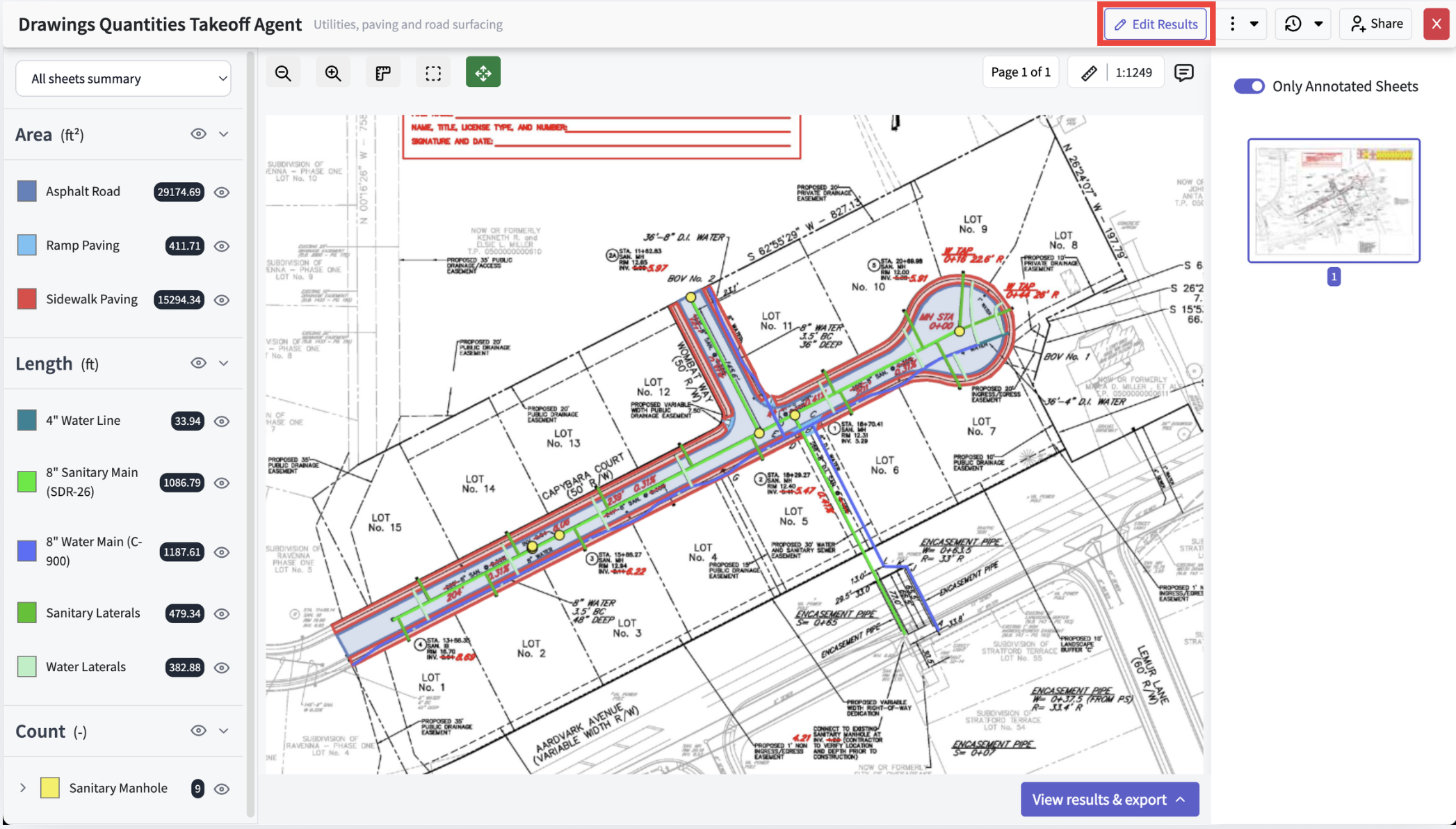Select the Sanitary Laterals label
The height and width of the screenshot is (829, 1456).
tap(93, 613)
